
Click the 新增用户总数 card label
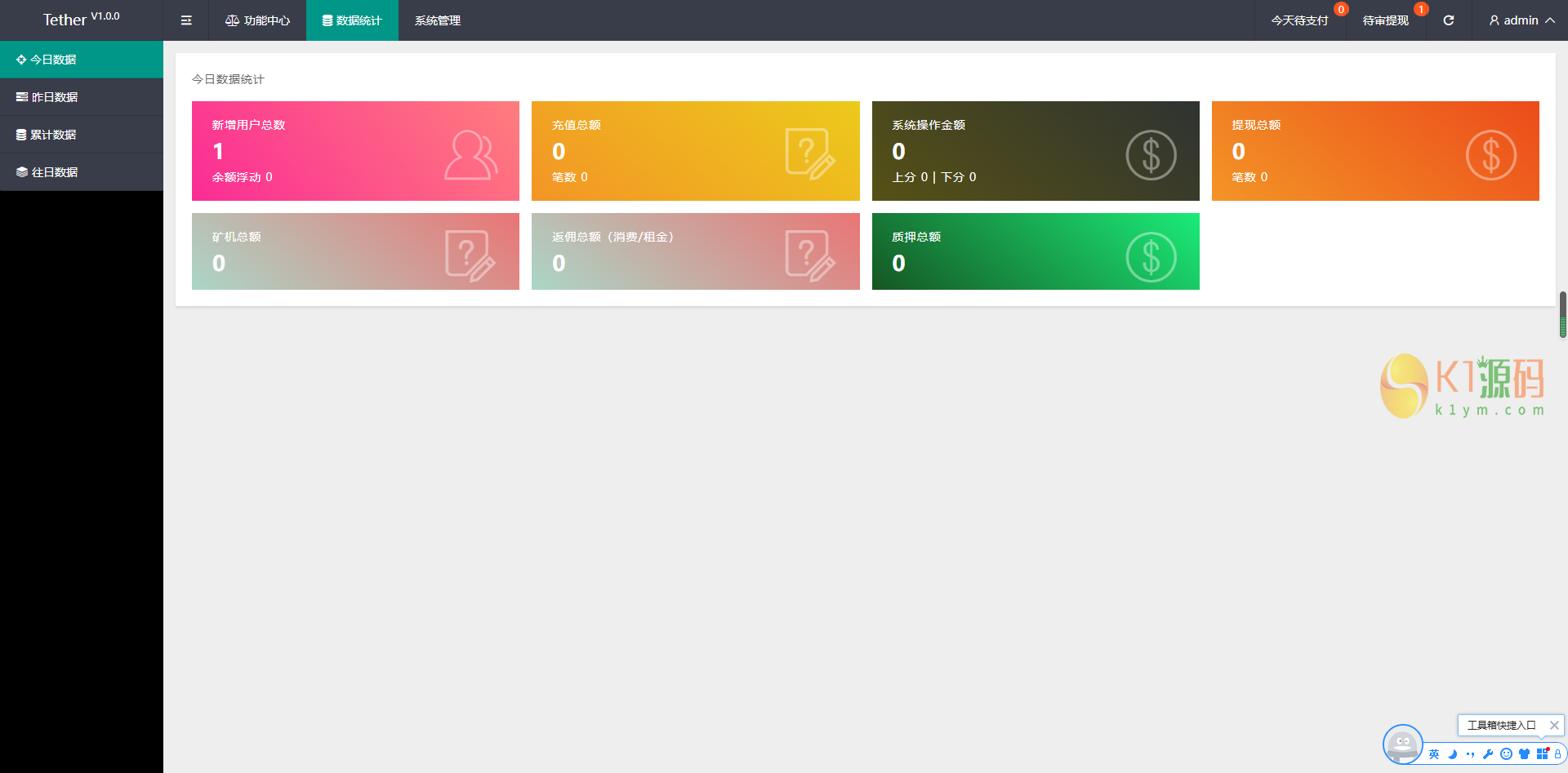pyautogui.click(x=249, y=125)
